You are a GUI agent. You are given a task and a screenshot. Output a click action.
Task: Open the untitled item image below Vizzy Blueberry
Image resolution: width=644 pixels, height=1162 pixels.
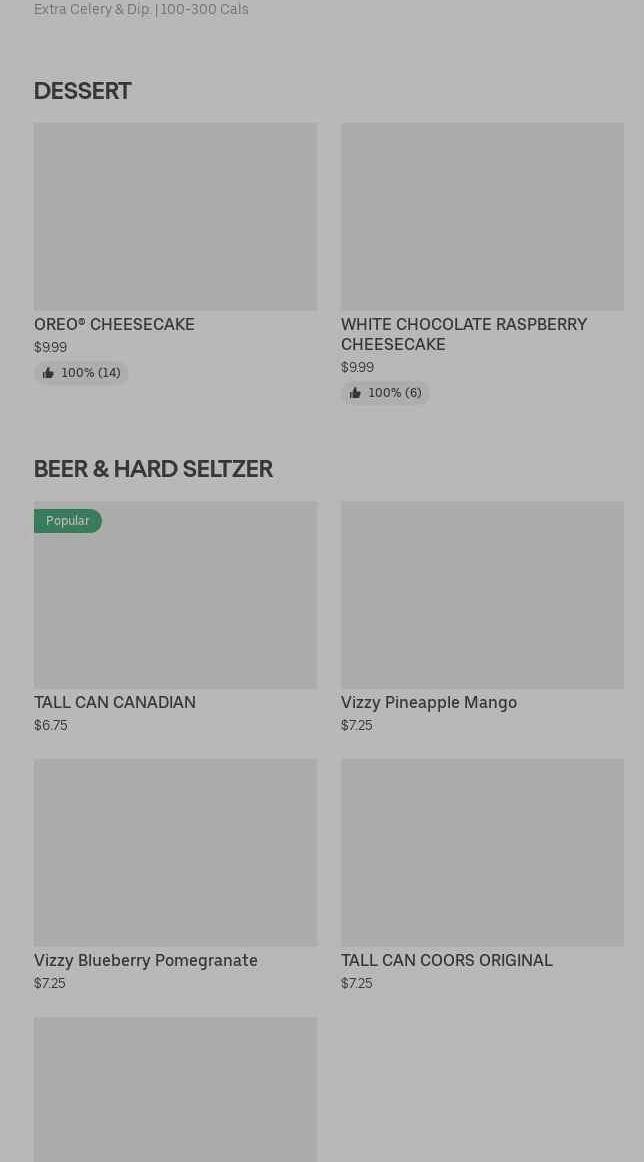pyautogui.click(x=175, y=1088)
